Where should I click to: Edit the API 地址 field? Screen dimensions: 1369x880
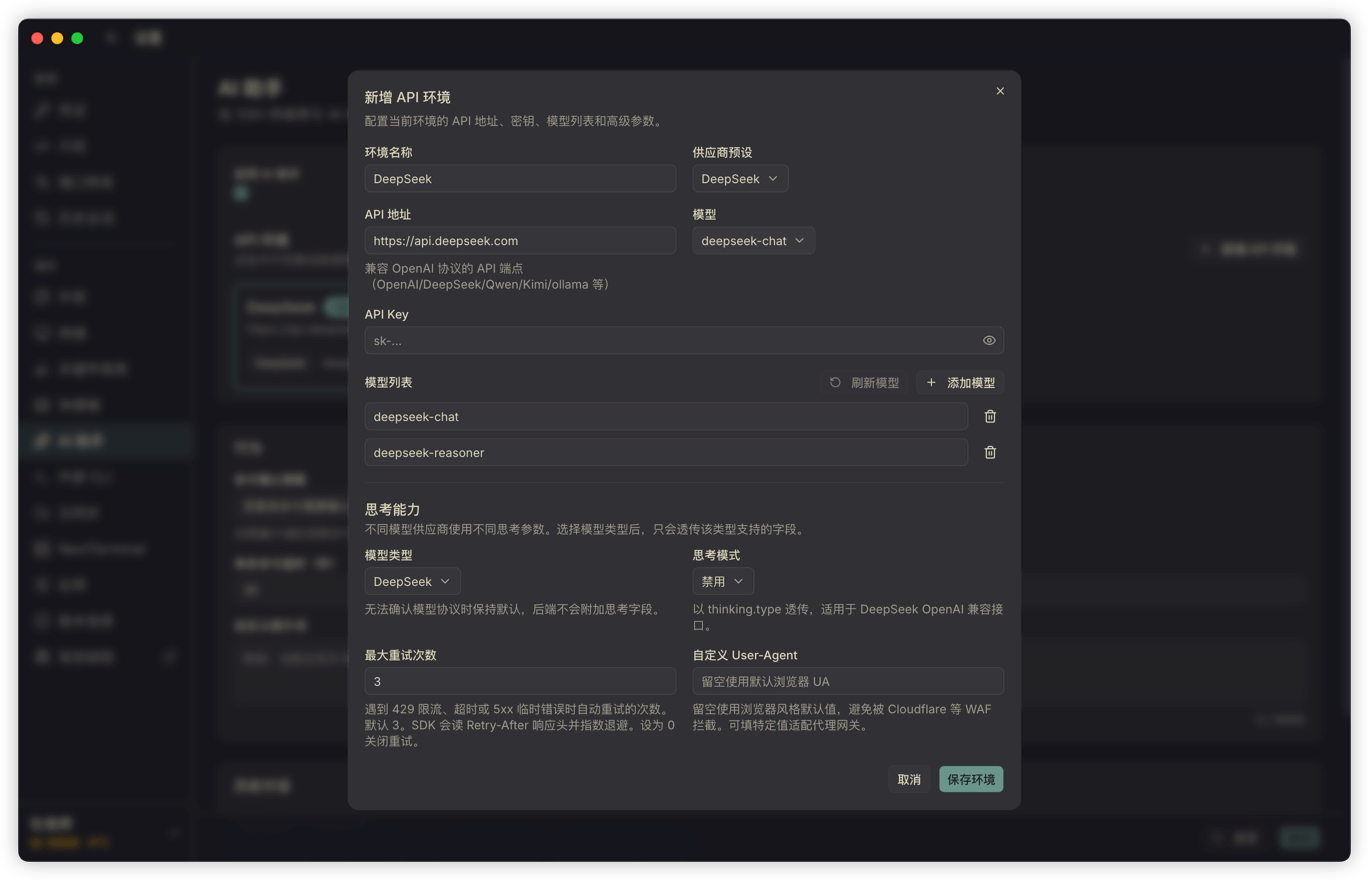pos(520,241)
